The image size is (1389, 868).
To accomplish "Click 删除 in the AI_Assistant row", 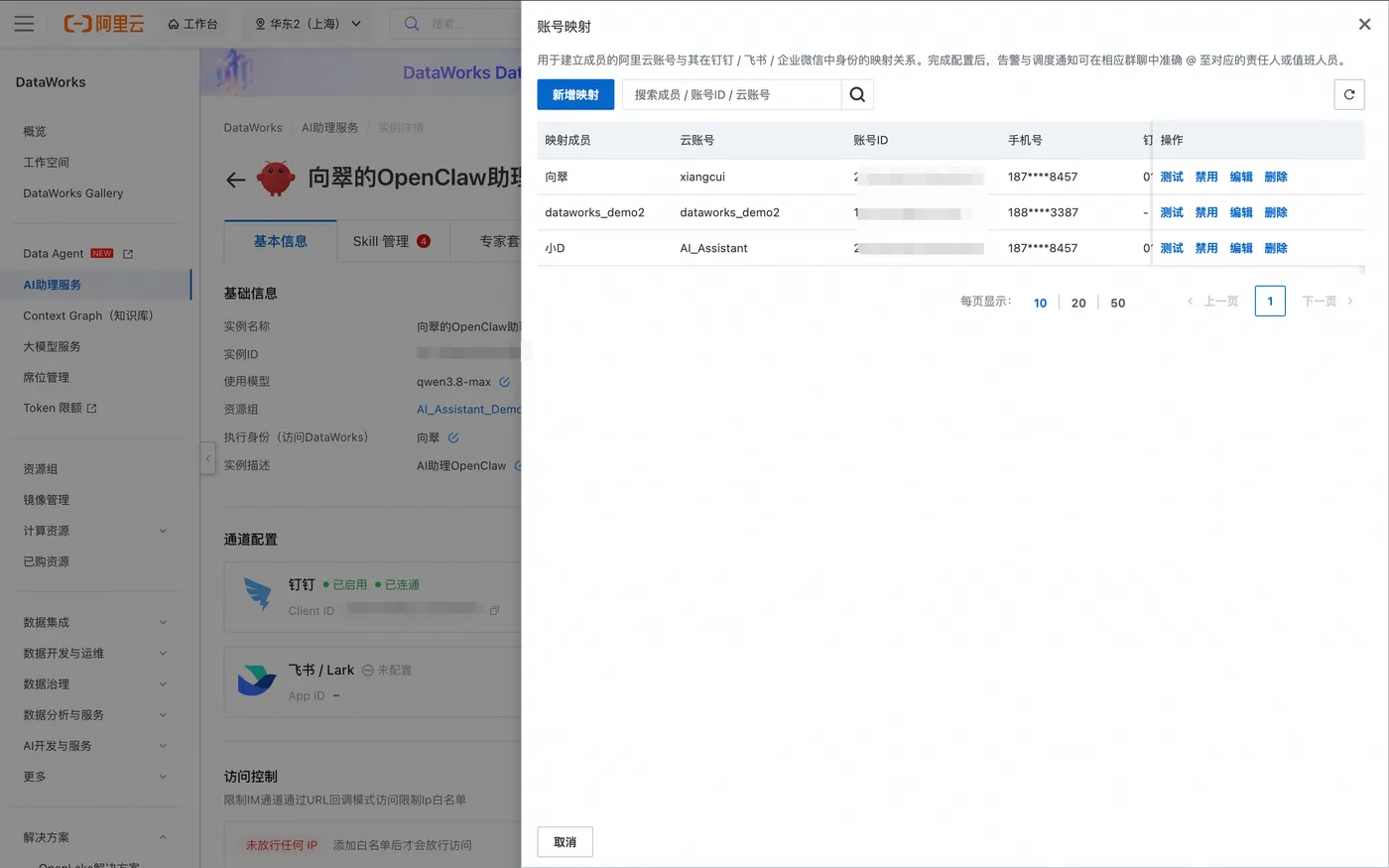I will pyautogui.click(x=1276, y=248).
